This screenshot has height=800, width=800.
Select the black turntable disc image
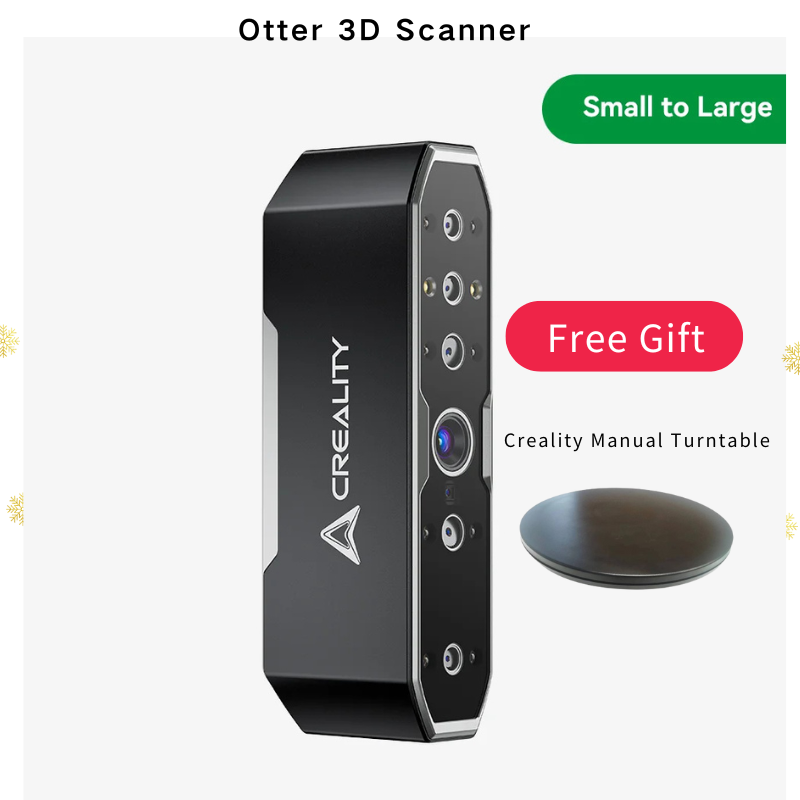click(x=627, y=537)
